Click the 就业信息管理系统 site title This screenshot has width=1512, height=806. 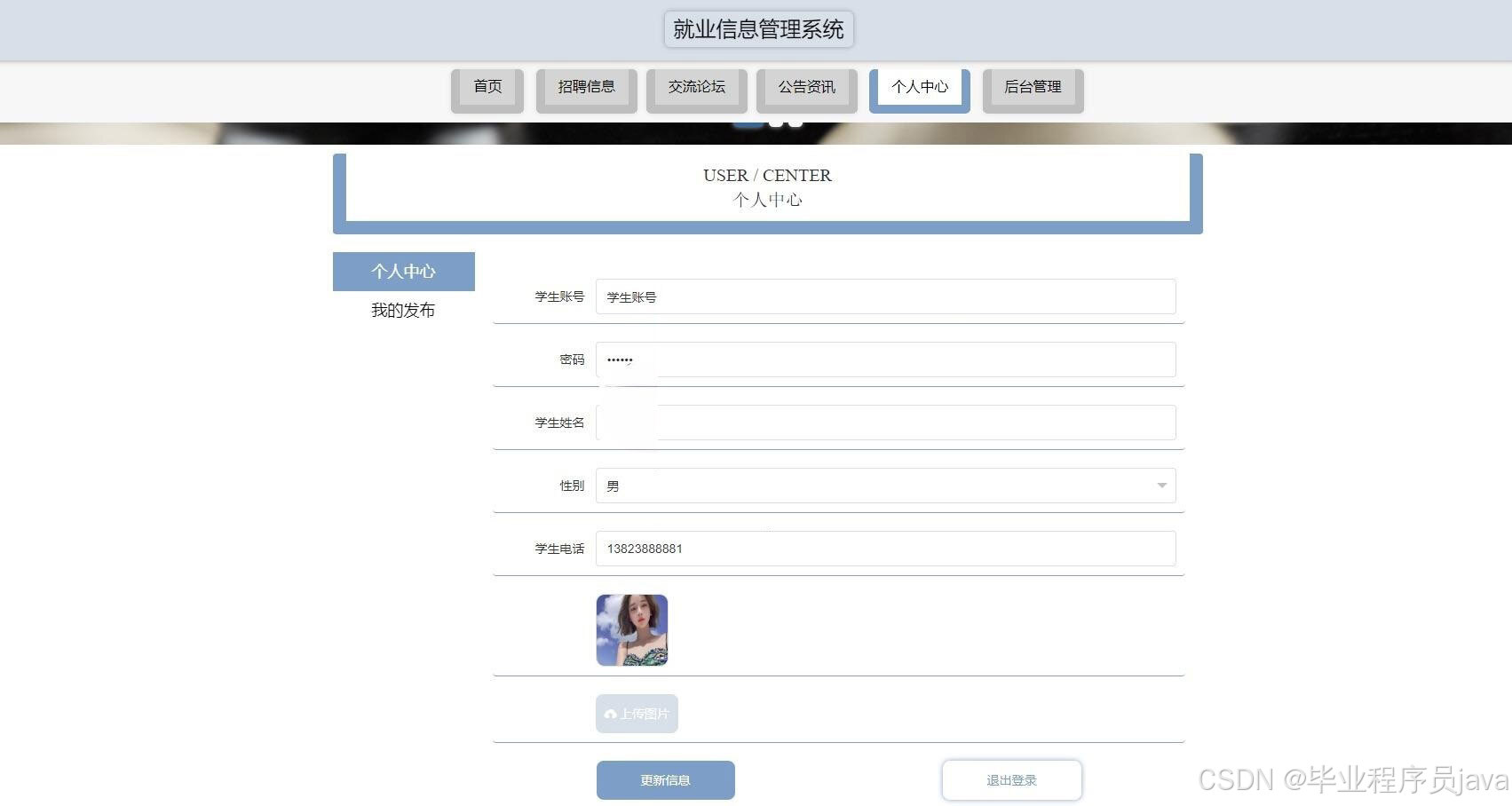[x=757, y=28]
